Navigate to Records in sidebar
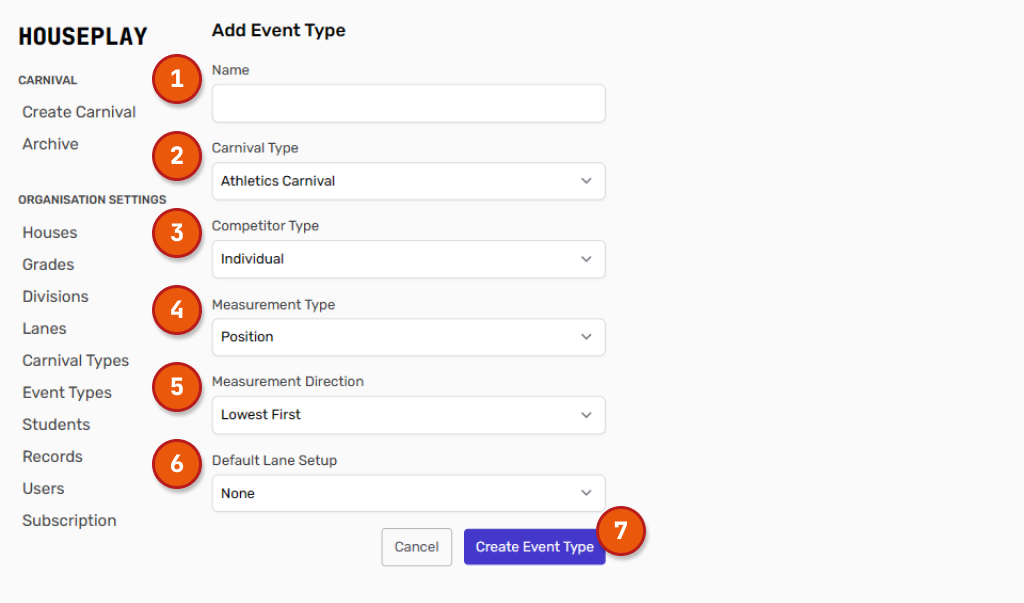This screenshot has height=603, width=1024. click(x=52, y=456)
